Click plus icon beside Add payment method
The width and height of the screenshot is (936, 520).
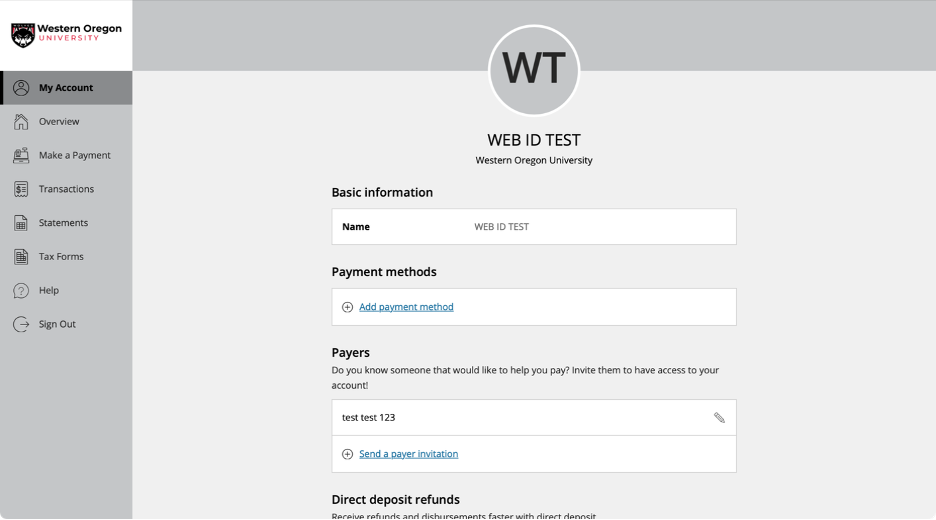(x=347, y=307)
